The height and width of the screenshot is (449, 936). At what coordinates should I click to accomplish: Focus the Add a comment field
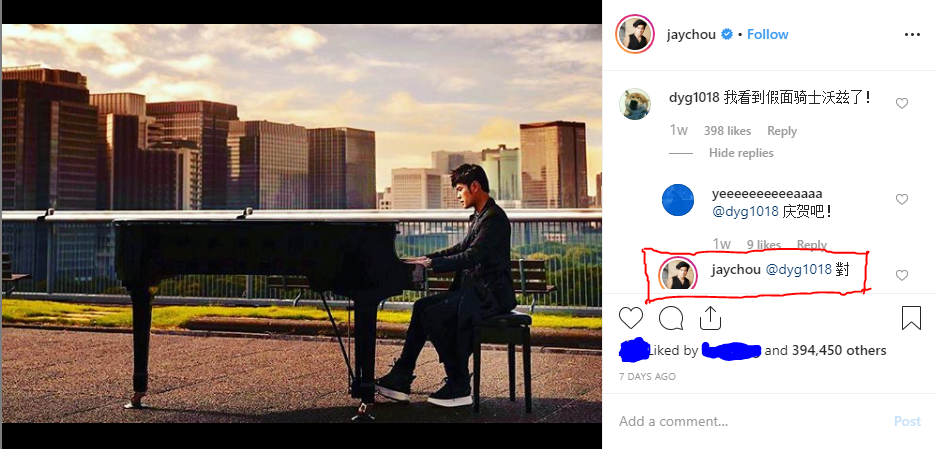[x=752, y=421]
